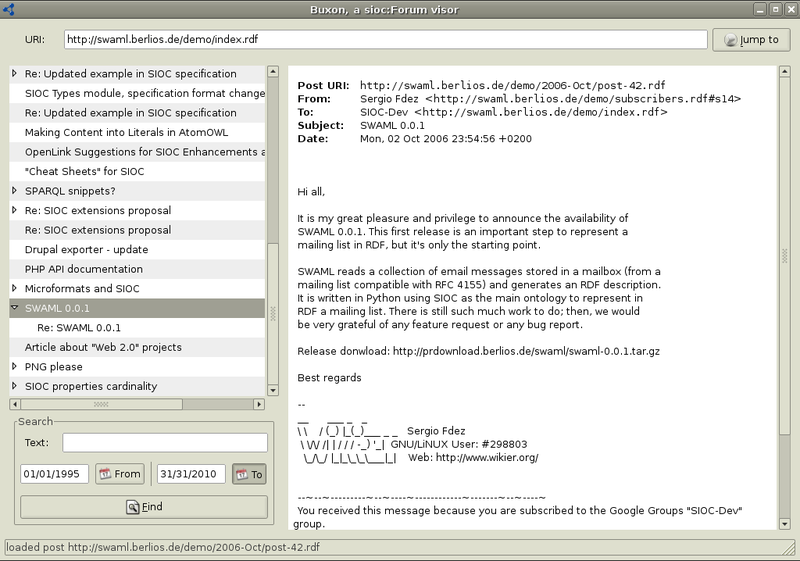Click the http://www.wikier.org/ signature URL
The width and height of the screenshot is (800, 561).
pyautogui.click(x=487, y=457)
